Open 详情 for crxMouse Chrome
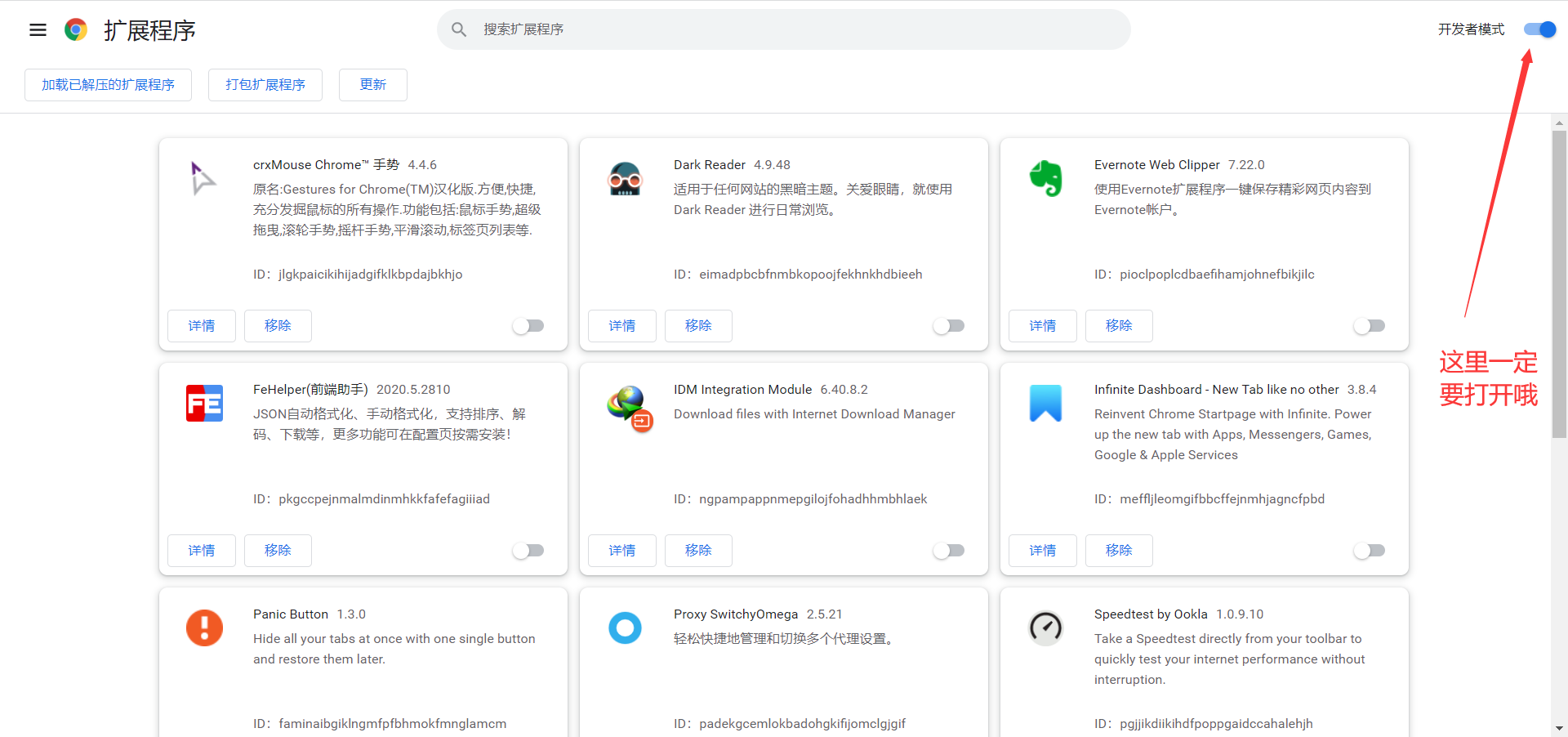Image resolution: width=1568 pixels, height=737 pixels. pyautogui.click(x=202, y=326)
